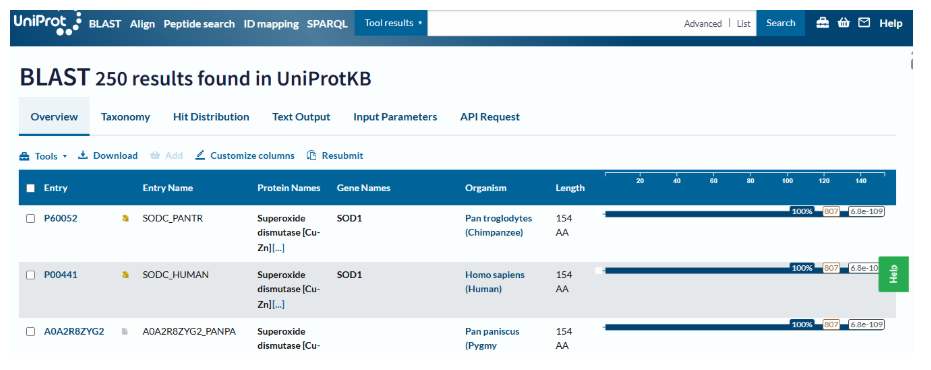Click the SOD1 gene name for P00441

pos(349,275)
